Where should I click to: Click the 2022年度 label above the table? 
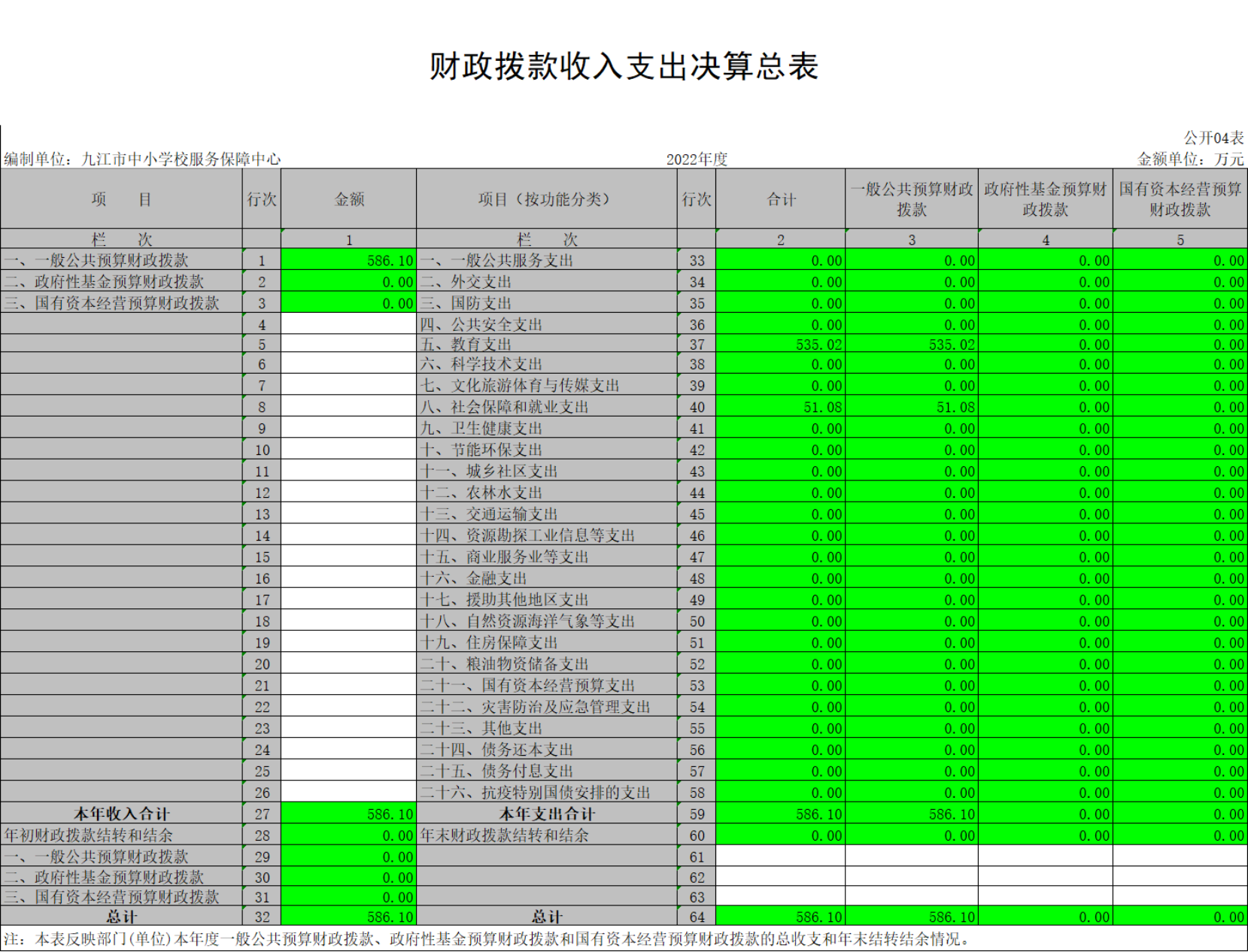pyautogui.click(x=697, y=159)
